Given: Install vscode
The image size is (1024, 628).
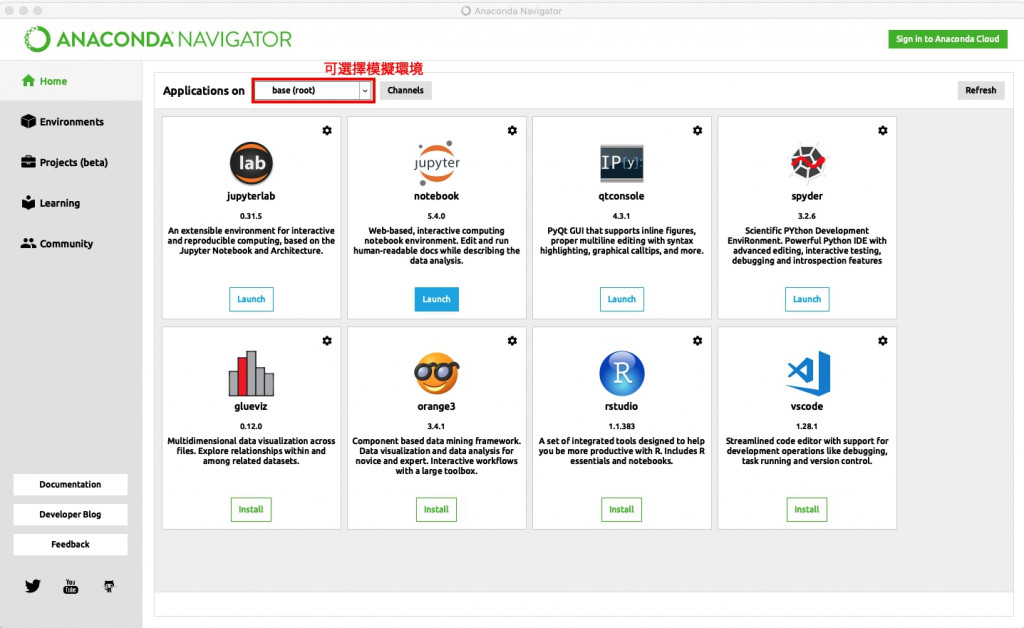Looking at the screenshot, I should pyautogui.click(x=807, y=509).
